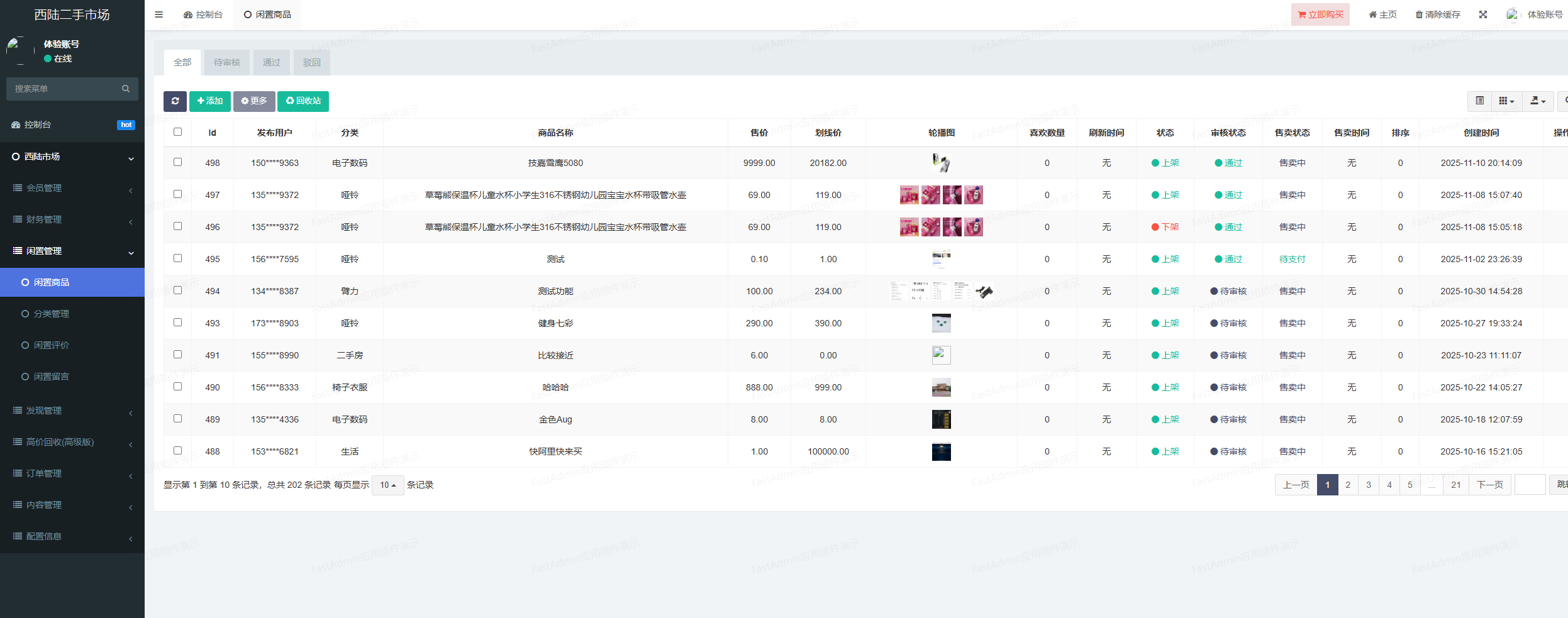Switch to the 待审核 tab

click(226, 62)
